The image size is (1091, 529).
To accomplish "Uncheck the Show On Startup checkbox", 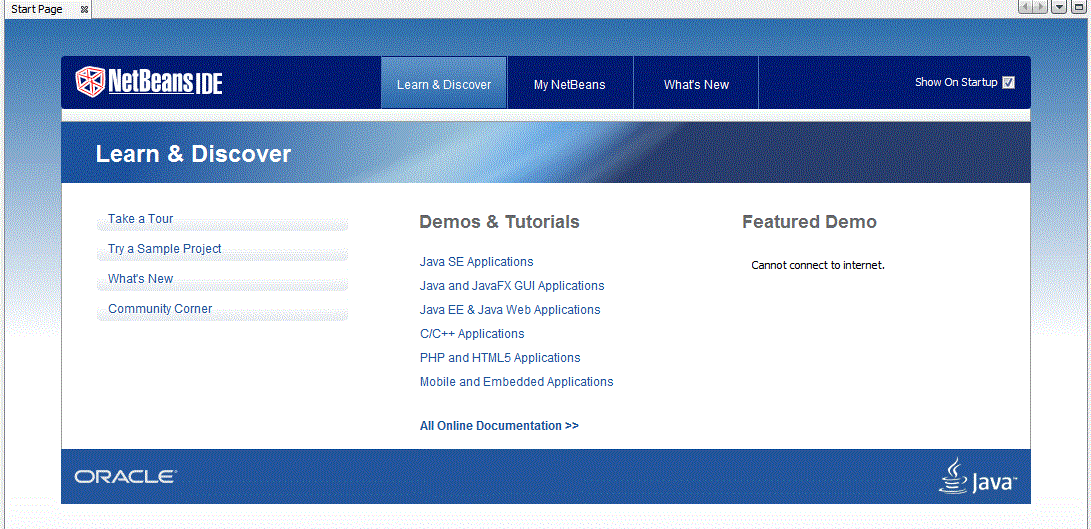I will [1008, 82].
